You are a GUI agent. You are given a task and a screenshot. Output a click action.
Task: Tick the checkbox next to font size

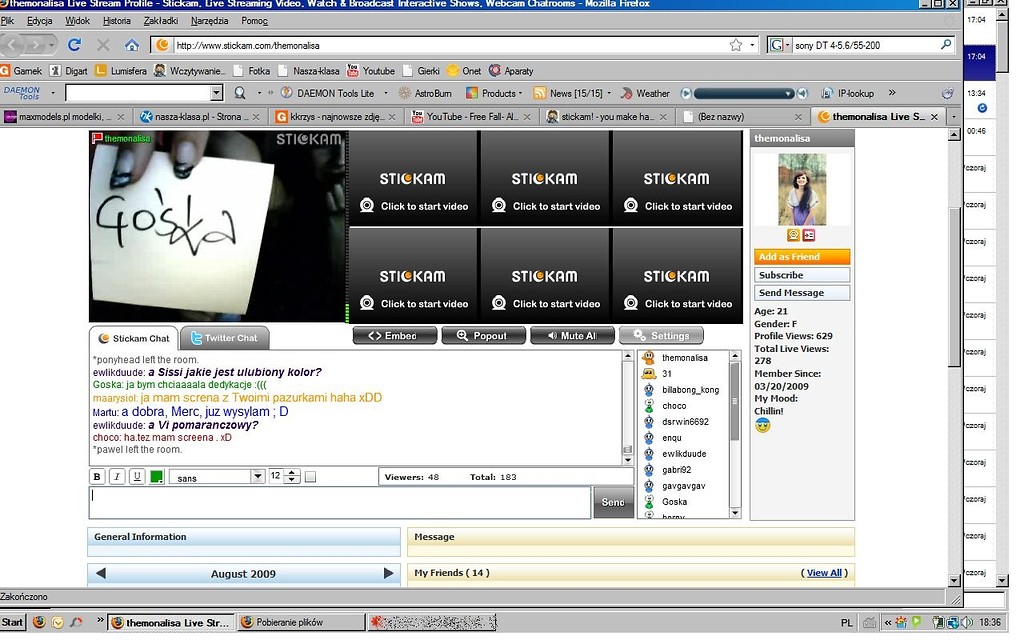pyautogui.click(x=310, y=477)
